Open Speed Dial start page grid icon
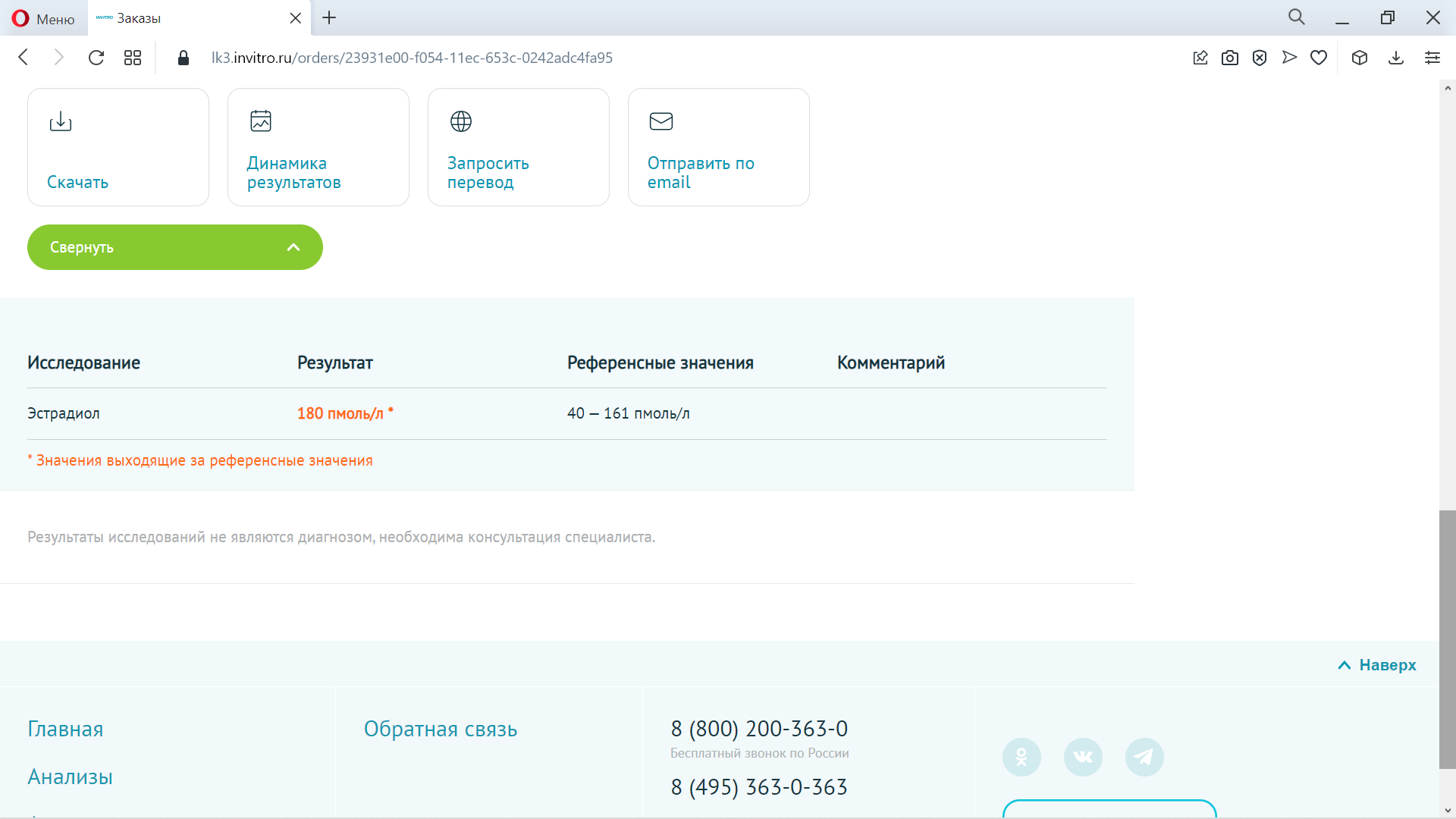The height and width of the screenshot is (819, 1456). 133,58
